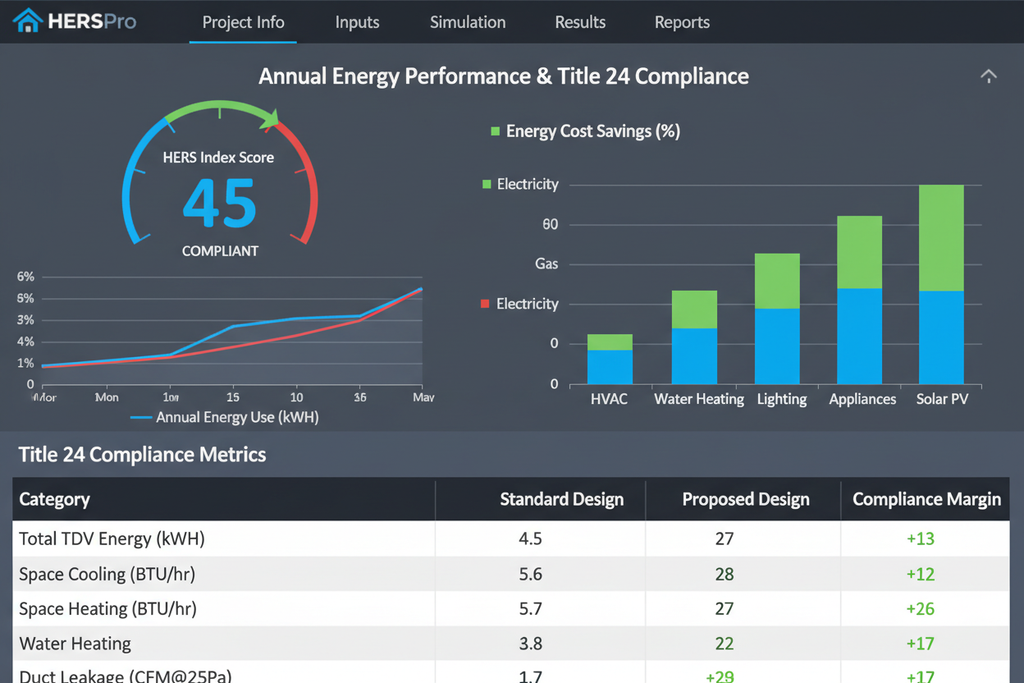Click the COMPLIANT status label
Image resolution: width=1024 pixels, height=683 pixels.
pyautogui.click(x=220, y=251)
